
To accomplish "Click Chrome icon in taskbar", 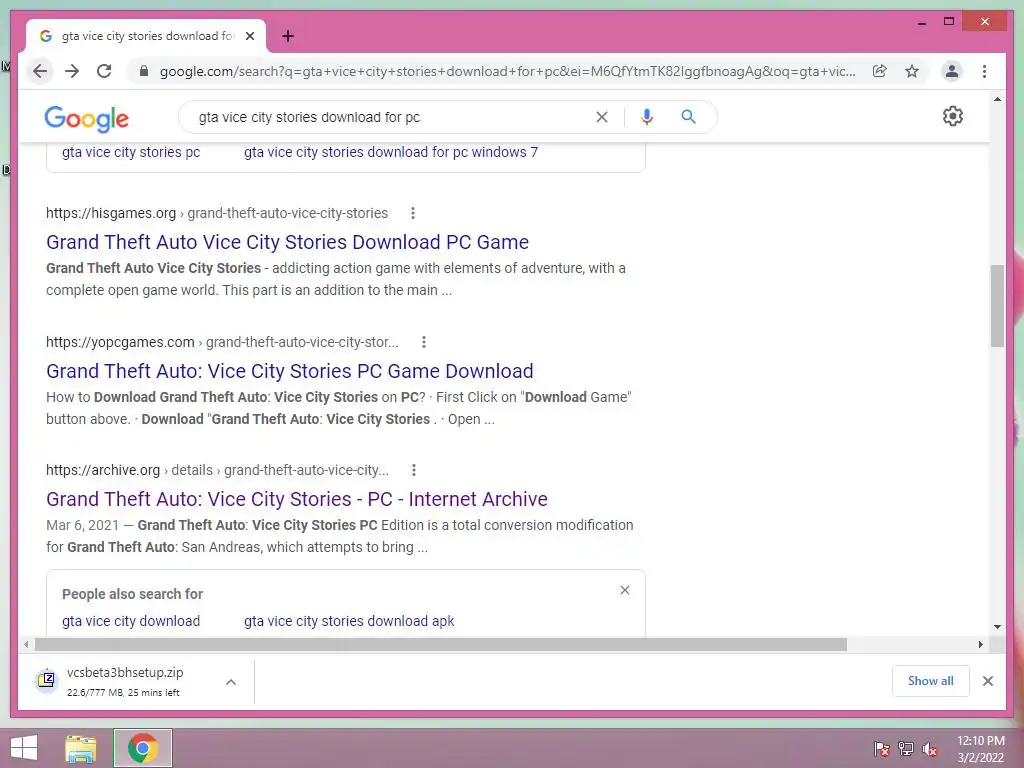I will coord(142,748).
